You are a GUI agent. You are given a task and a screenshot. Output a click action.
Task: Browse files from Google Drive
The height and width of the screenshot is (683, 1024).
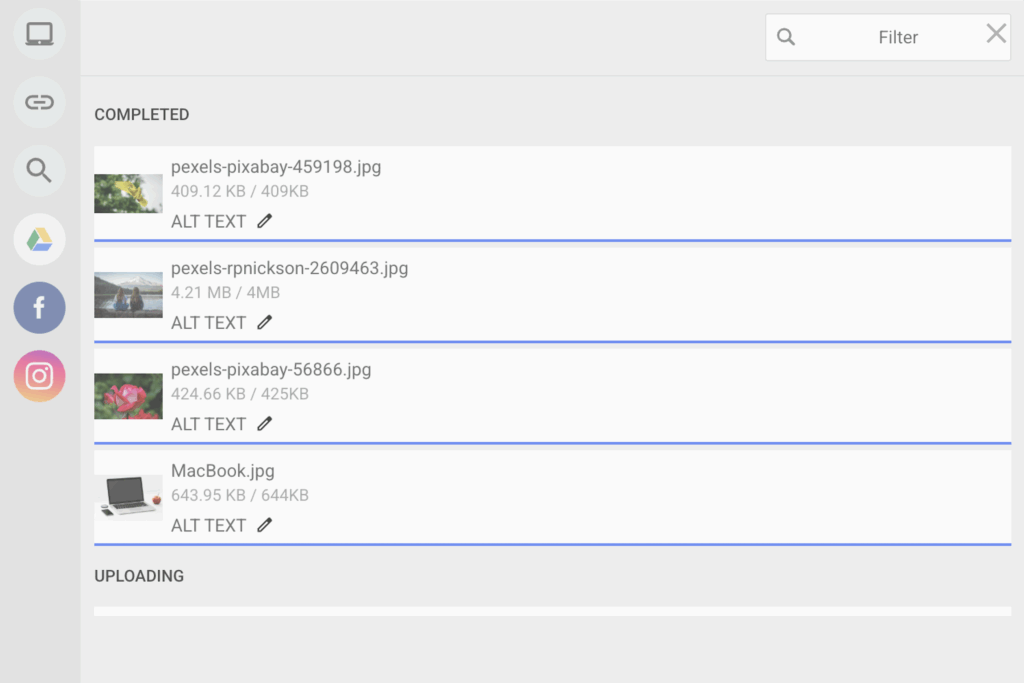(x=39, y=239)
